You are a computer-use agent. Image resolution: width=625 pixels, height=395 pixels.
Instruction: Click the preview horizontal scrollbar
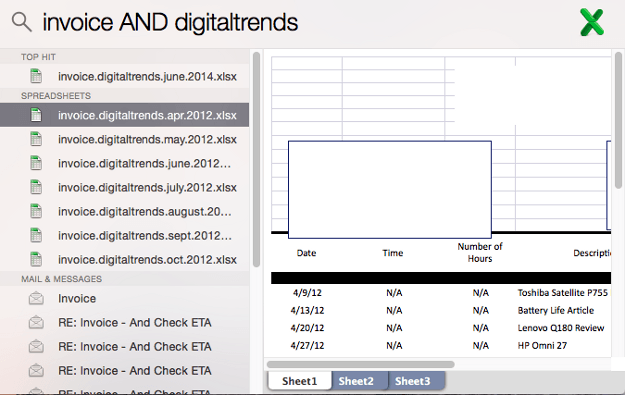click(361, 364)
